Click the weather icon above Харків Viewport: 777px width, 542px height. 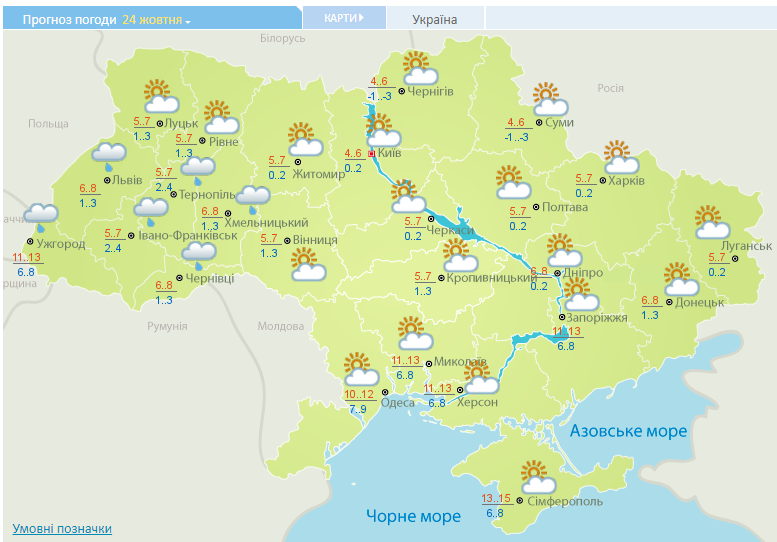pos(621,157)
